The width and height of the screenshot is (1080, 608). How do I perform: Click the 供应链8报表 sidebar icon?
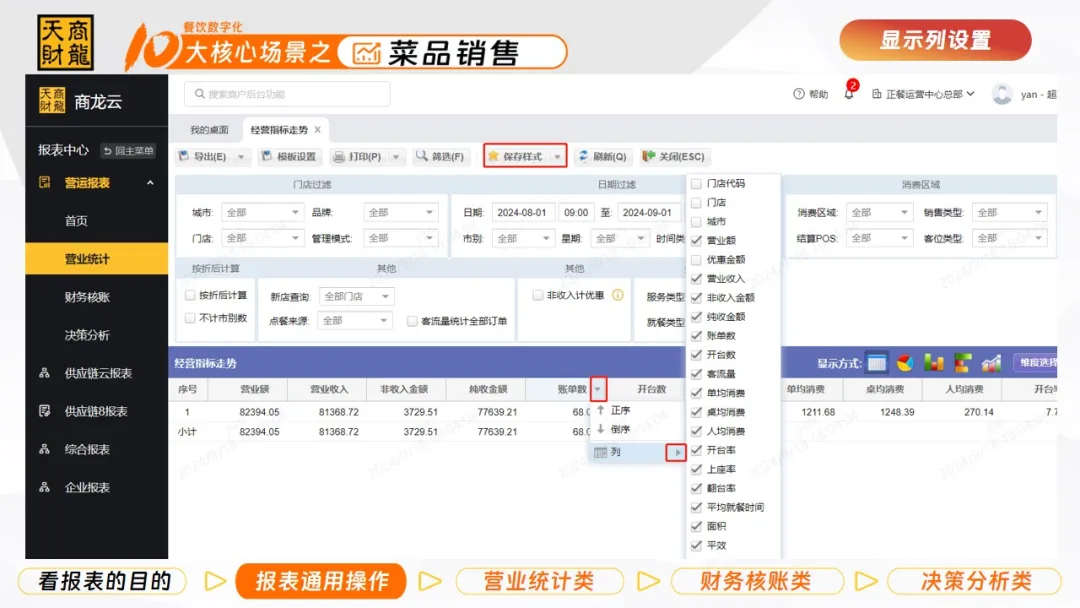tap(45, 411)
